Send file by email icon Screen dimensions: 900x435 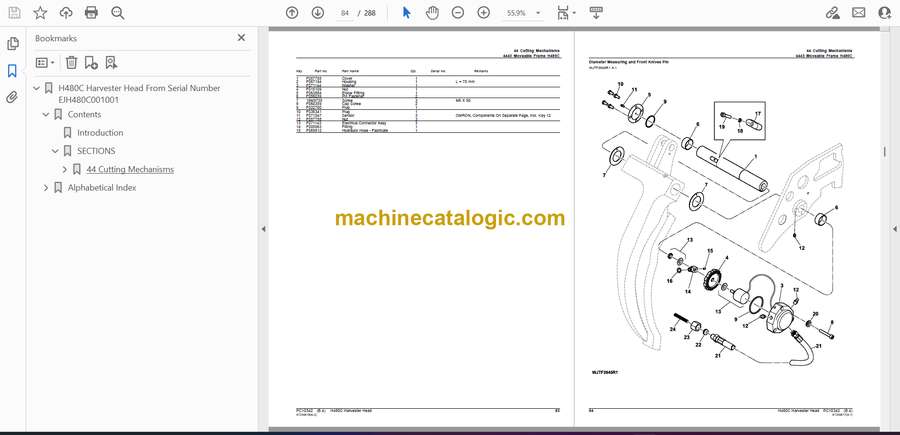click(859, 13)
